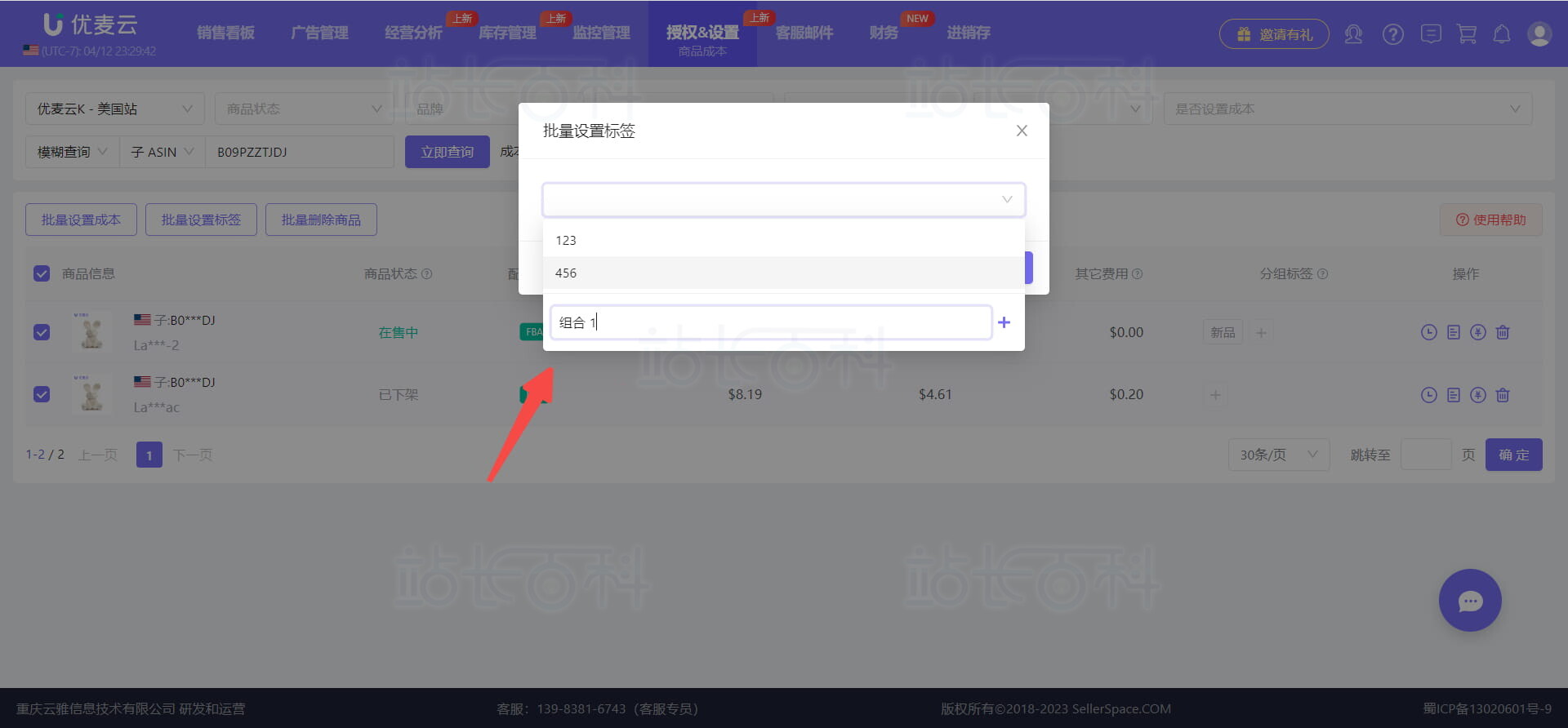
Task: Open the 授权&设置 menu
Action: (x=702, y=33)
